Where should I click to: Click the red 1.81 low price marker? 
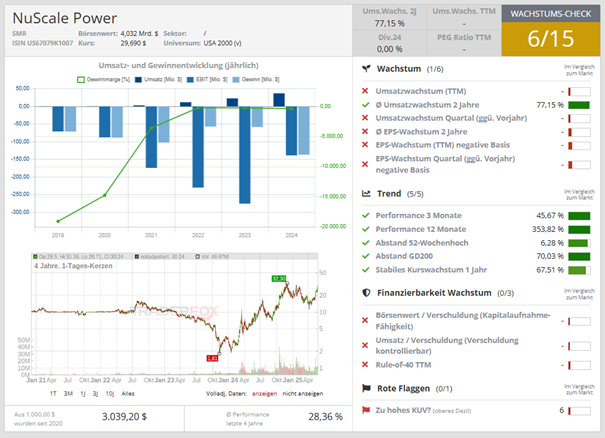point(212,359)
